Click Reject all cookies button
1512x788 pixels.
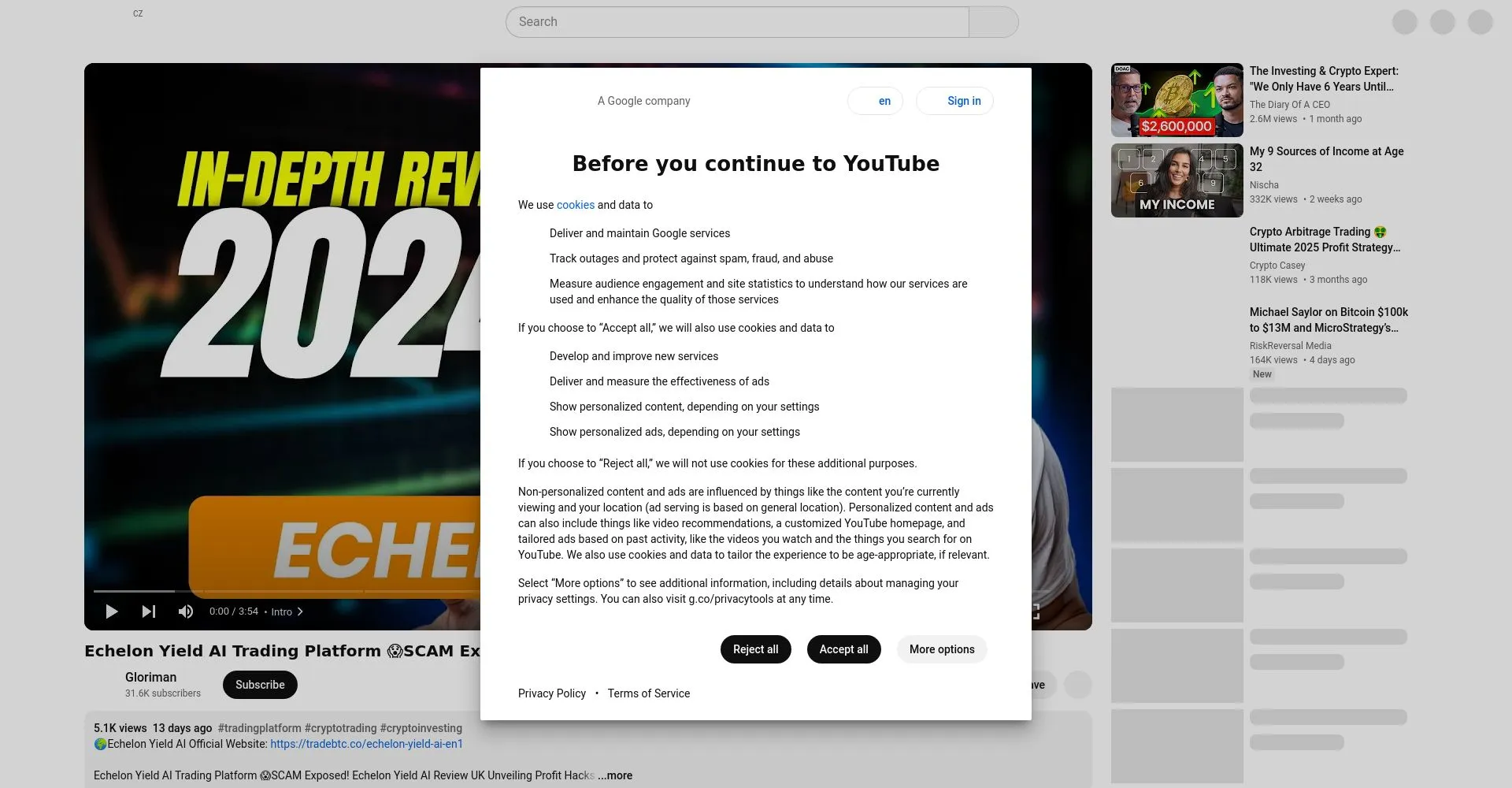click(x=755, y=649)
